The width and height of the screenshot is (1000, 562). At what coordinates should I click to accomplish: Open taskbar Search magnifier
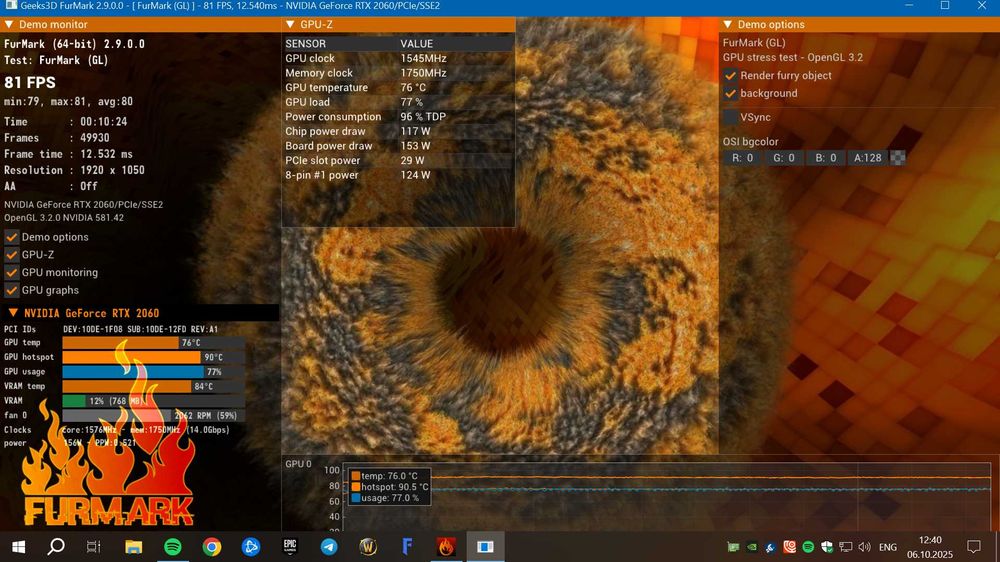56,547
